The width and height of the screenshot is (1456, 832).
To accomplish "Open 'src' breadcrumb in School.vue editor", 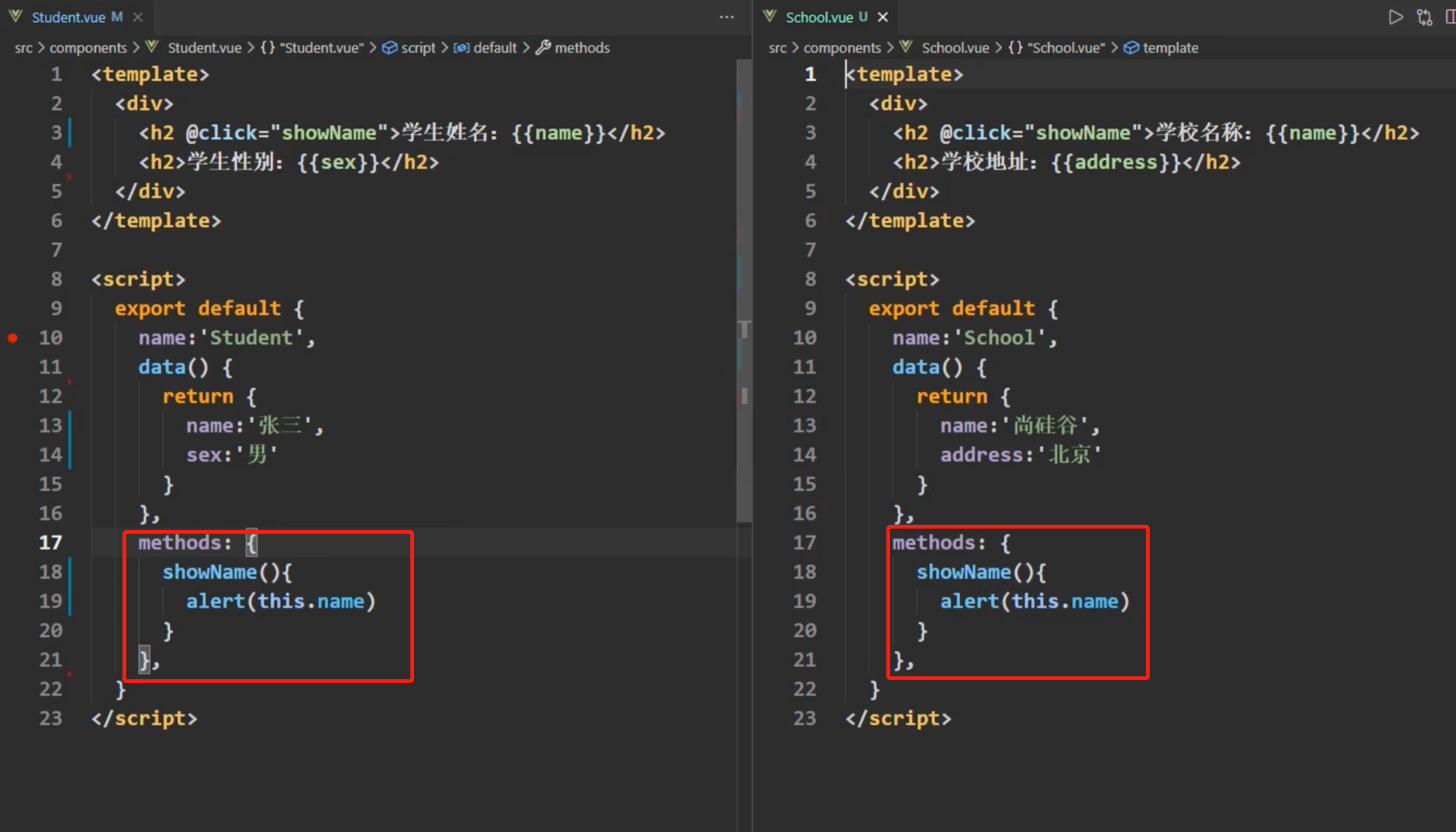I will click(778, 47).
